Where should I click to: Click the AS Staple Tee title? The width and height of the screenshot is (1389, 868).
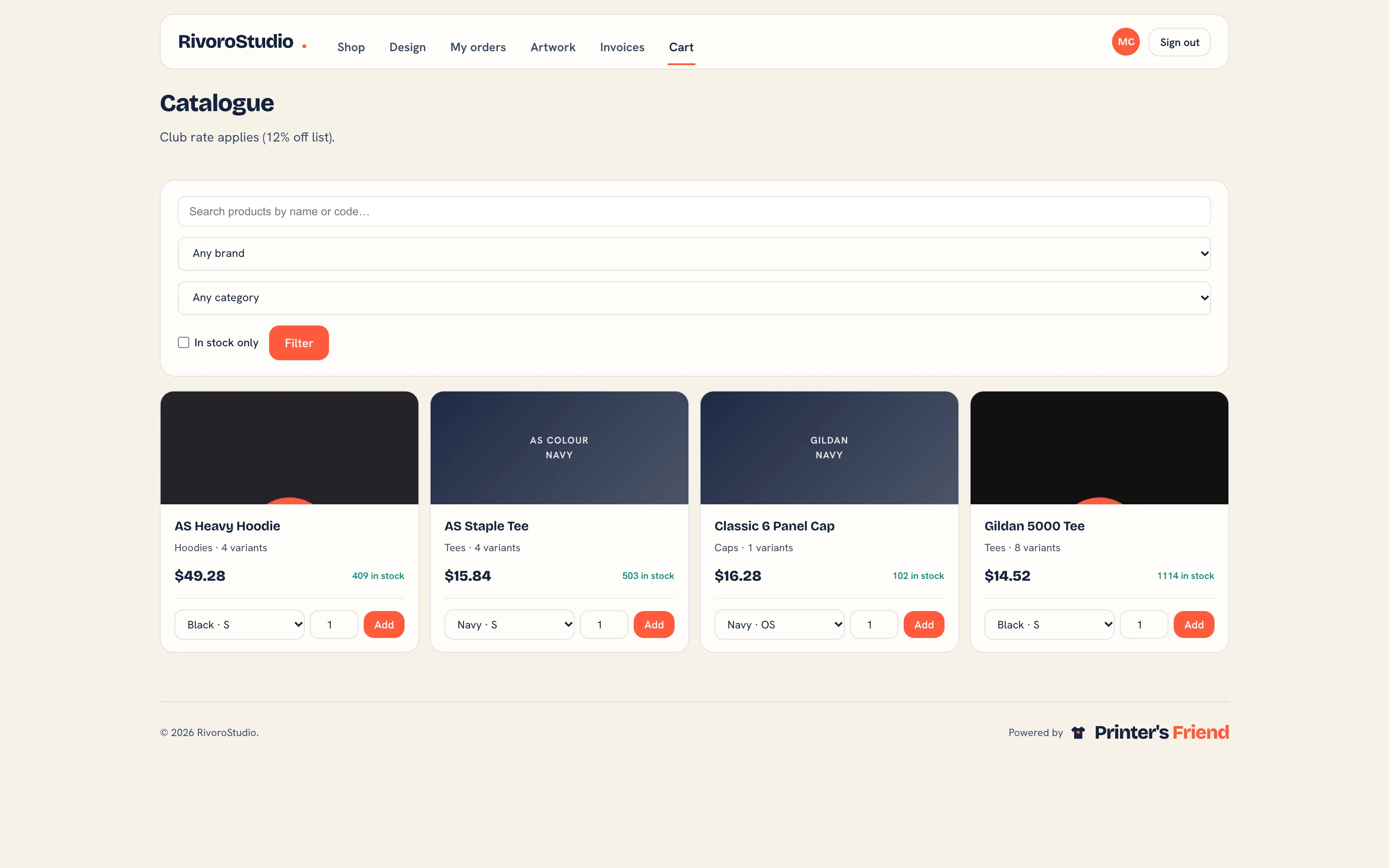click(x=486, y=526)
